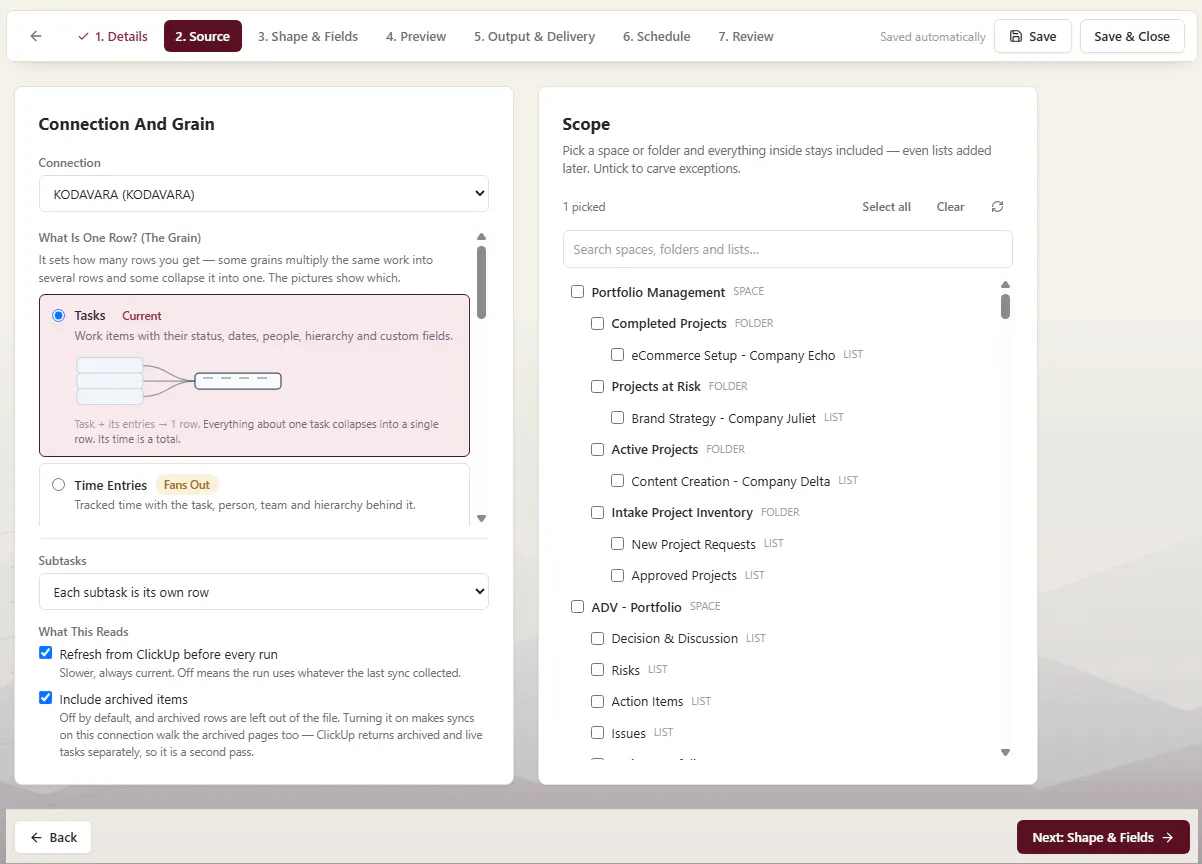The image size is (1202, 864).
Task: Open the Subtasks dropdown
Action: point(264,592)
